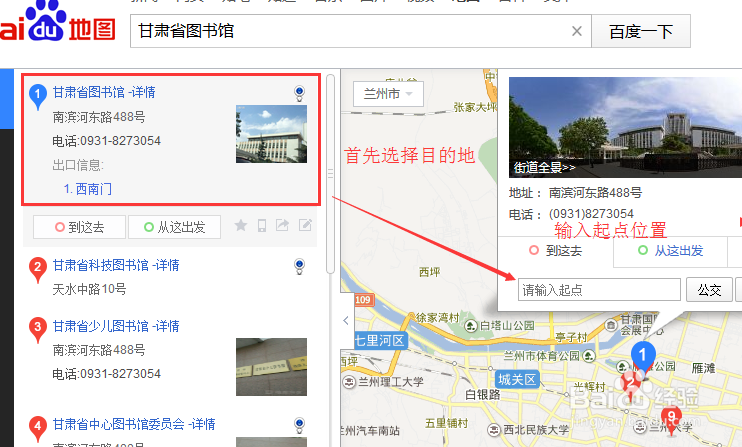
Task: Click red marker 4 in results list
Action: point(38,429)
